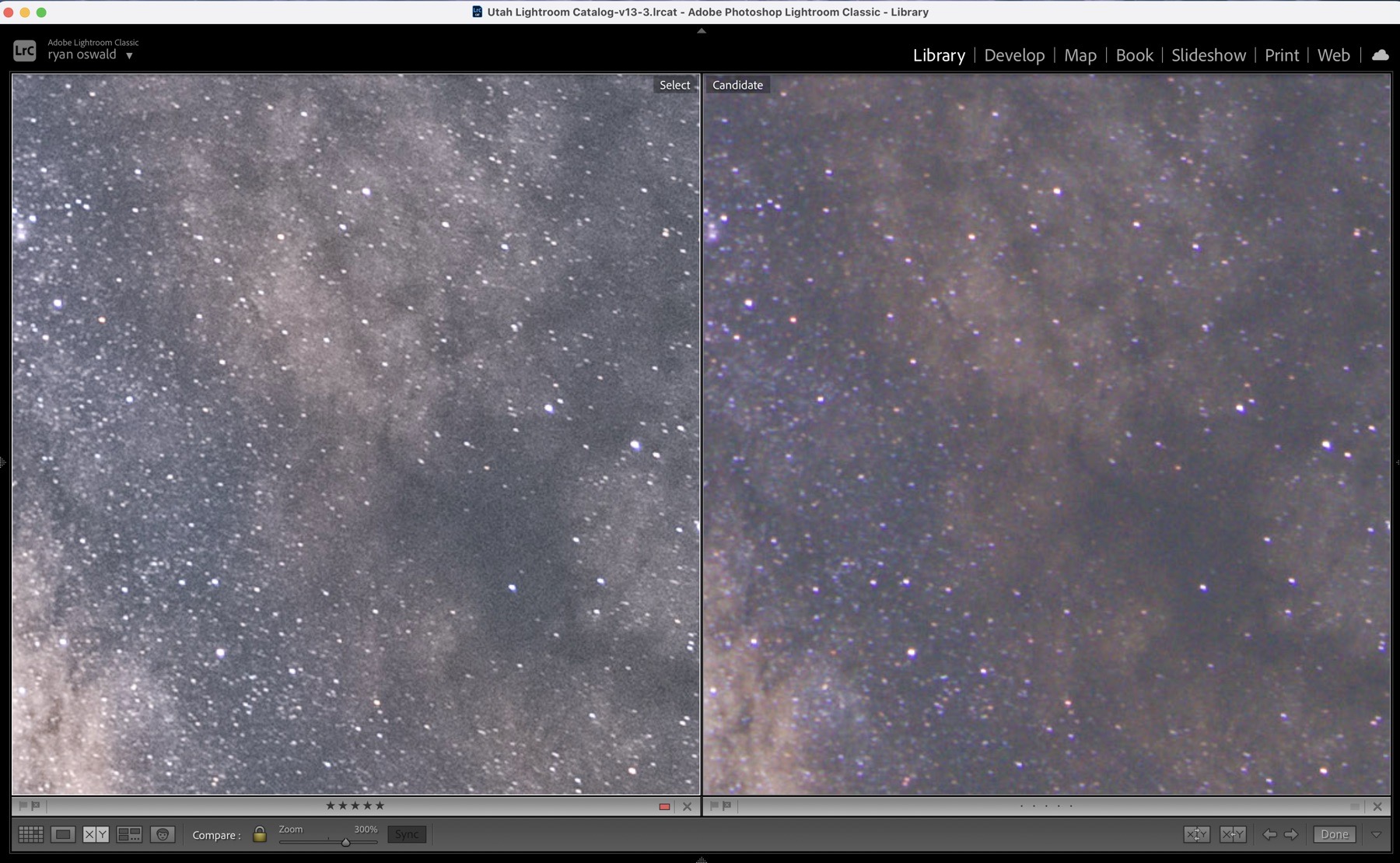
Task: Open People view face icon
Action: 162,834
